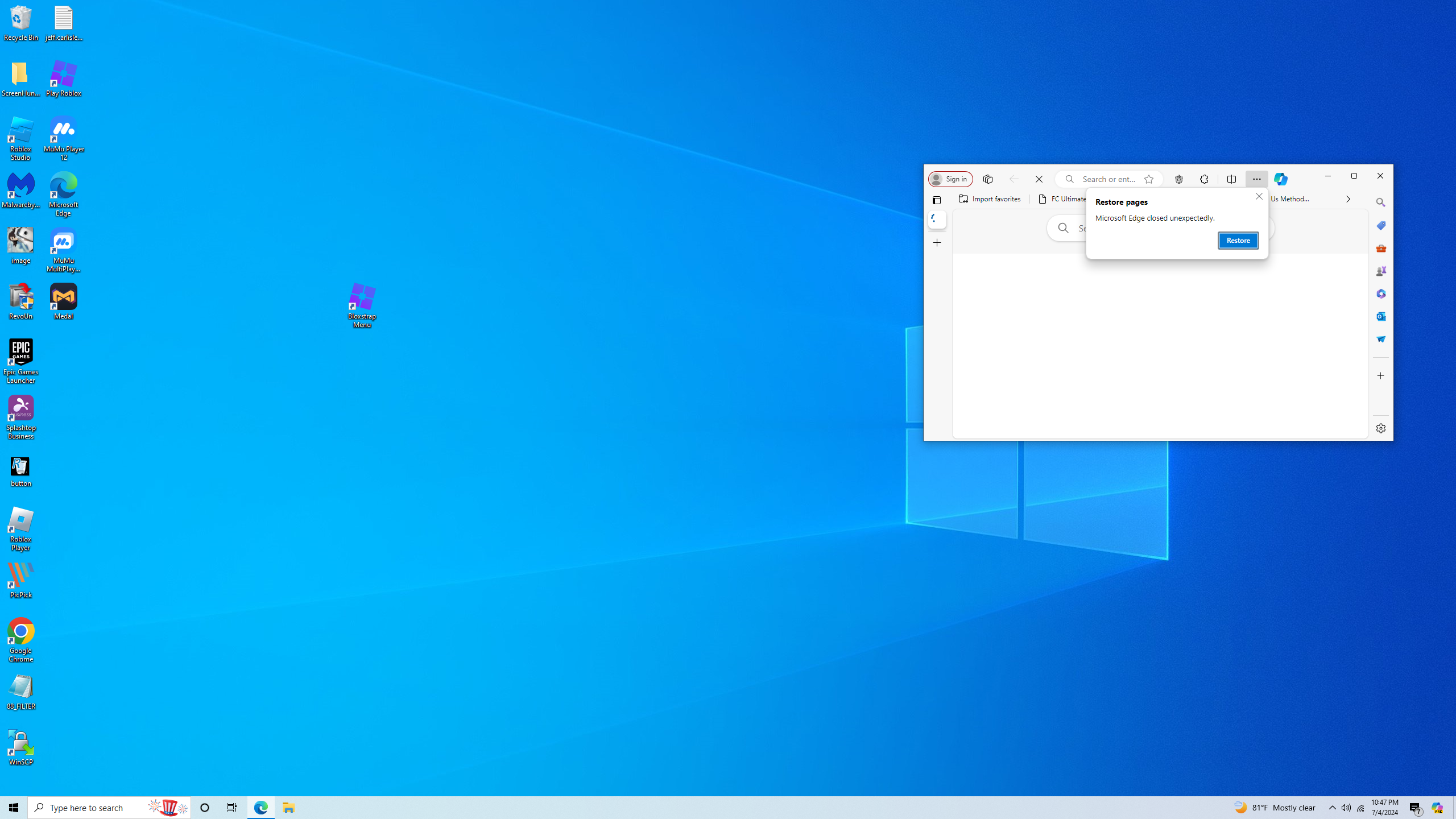Toggle the vertical tabs pane
This screenshot has width=1456, height=819.
[x=937, y=200]
